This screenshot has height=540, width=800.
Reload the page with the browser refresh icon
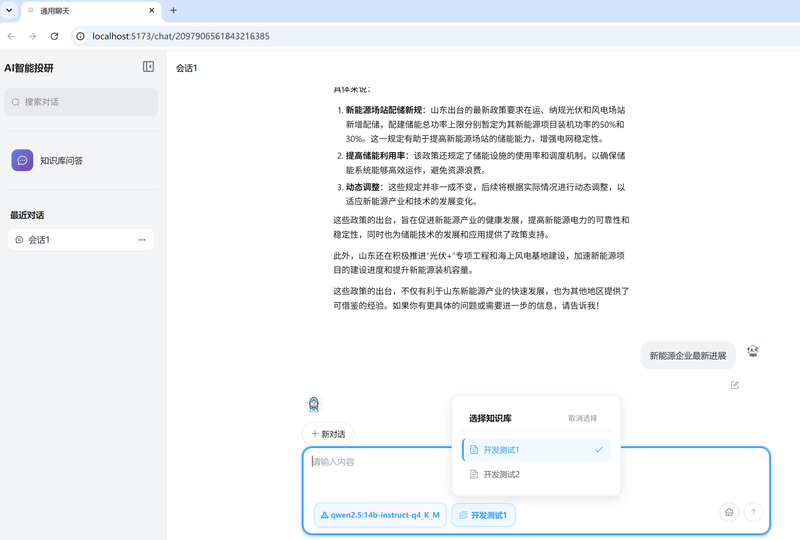click(x=54, y=36)
